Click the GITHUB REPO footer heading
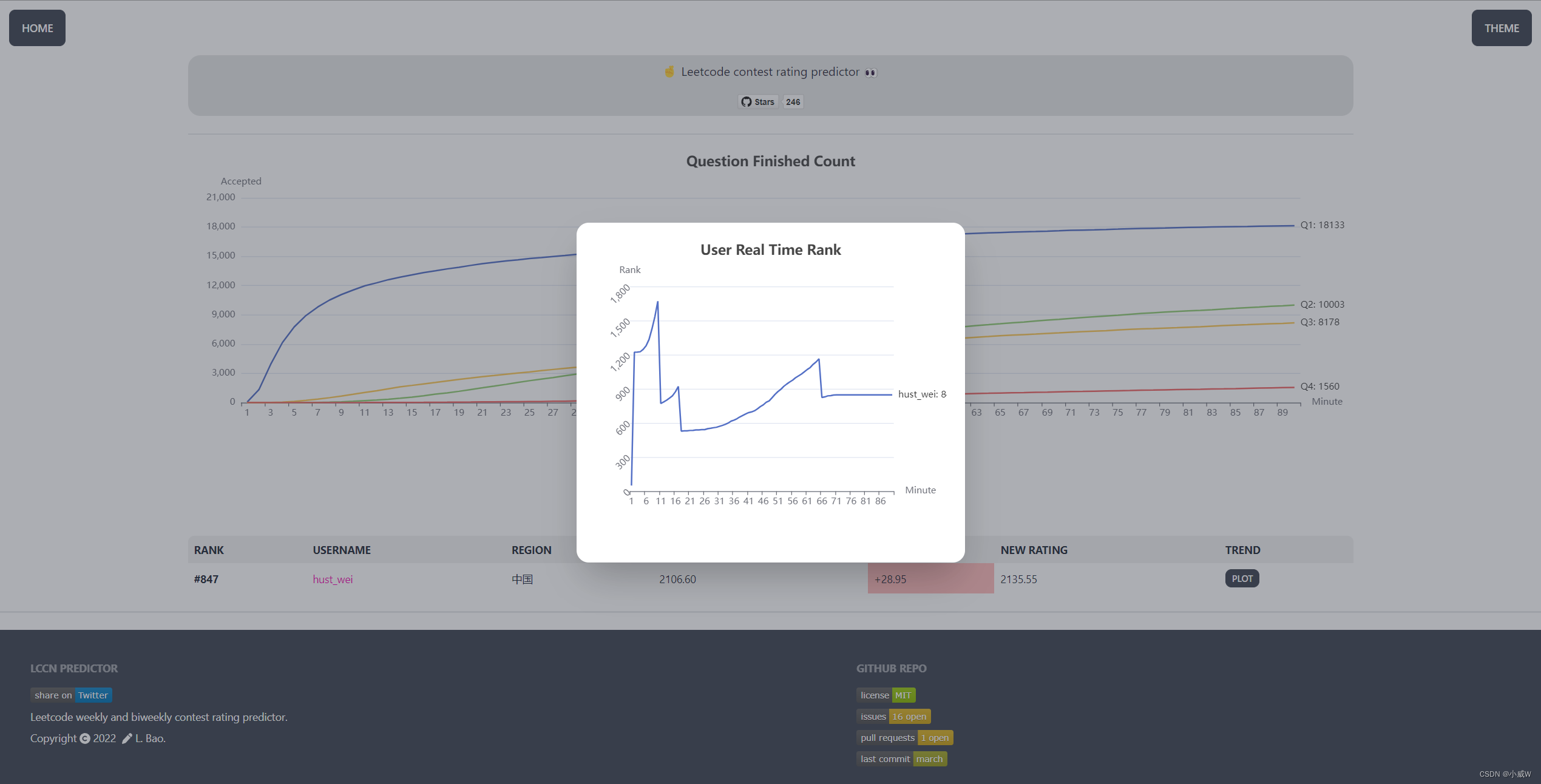This screenshot has width=1541, height=784. click(891, 668)
